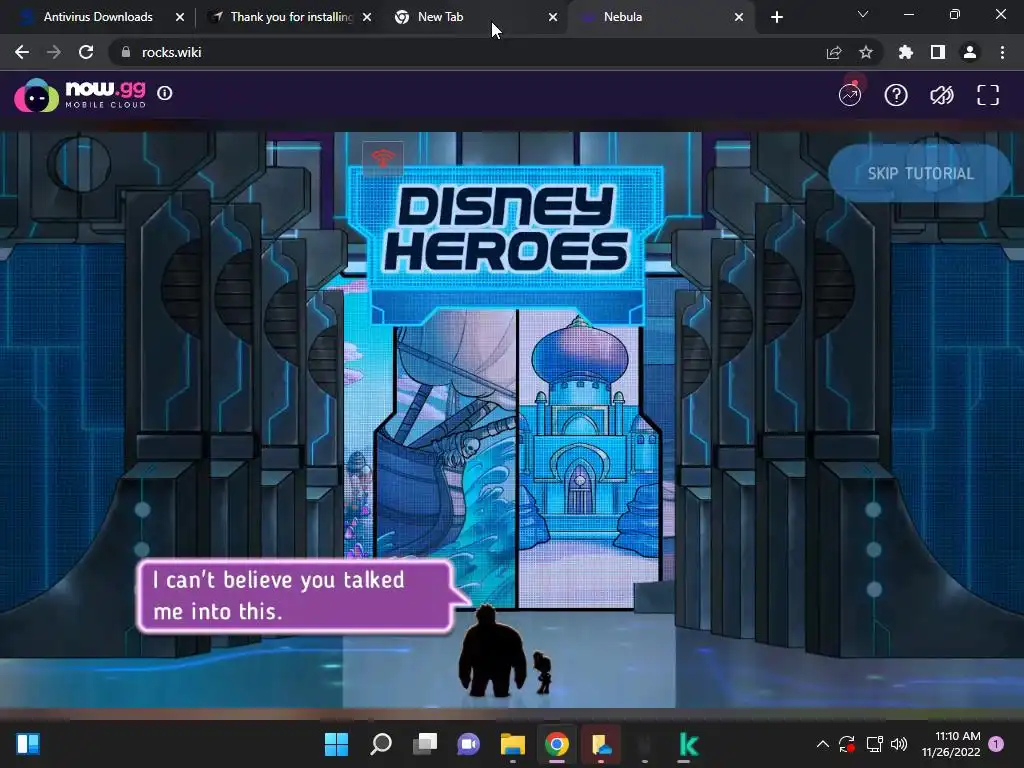The width and height of the screenshot is (1024, 768).
Task: Click the now.gg Mobile Cloud logo
Action: [80, 95]
